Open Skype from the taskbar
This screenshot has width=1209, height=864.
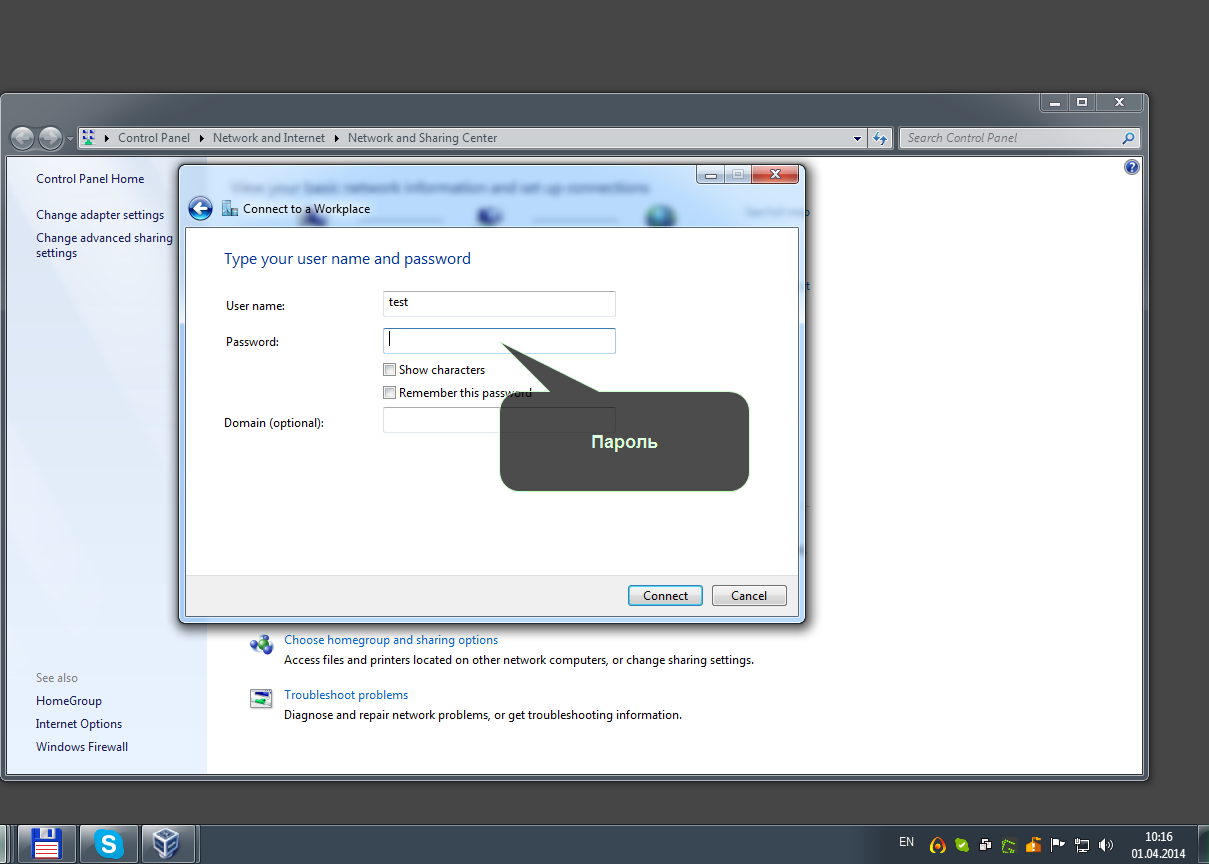pos(108,845)
